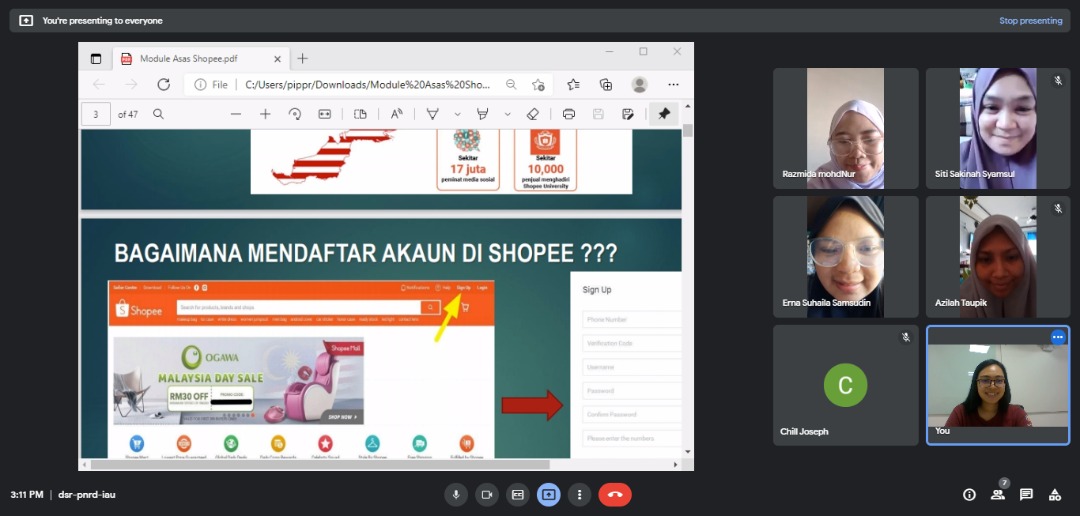The width and height of the screenshot is (1080, 516).
Task: Start Read aloud for PDF
Action: 397,114
